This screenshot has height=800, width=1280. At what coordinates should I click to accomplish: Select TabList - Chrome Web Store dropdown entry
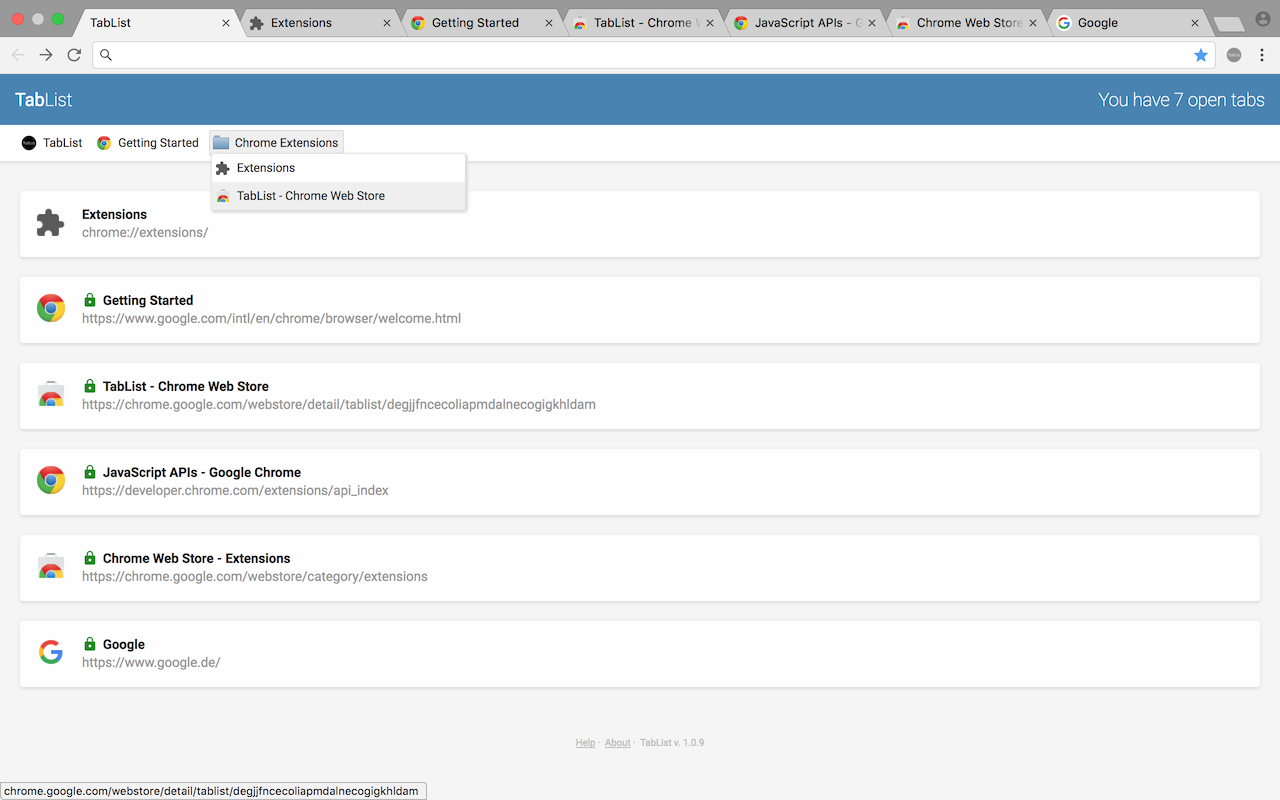338,196
